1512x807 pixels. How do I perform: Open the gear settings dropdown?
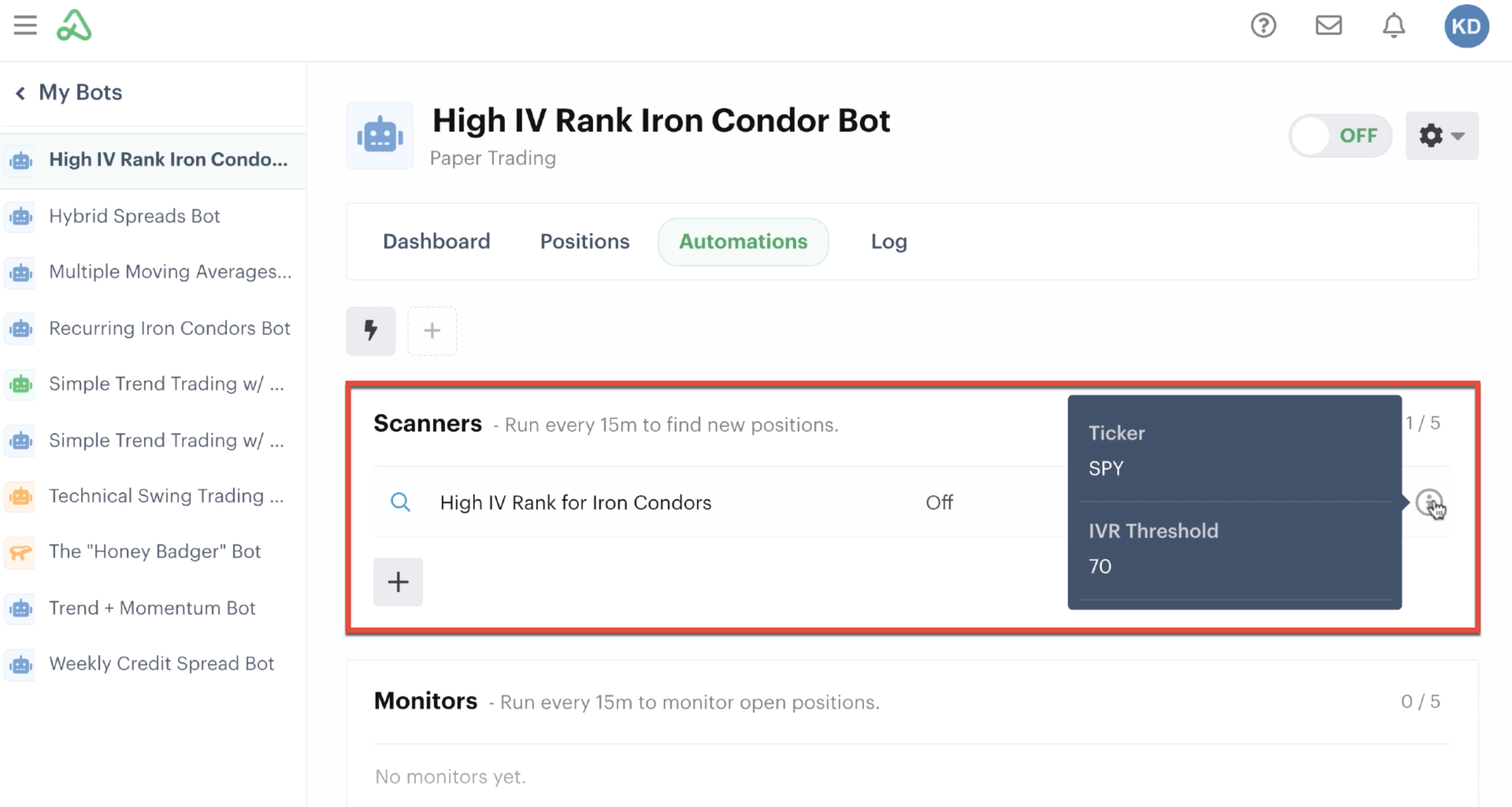pos(1442,135)
